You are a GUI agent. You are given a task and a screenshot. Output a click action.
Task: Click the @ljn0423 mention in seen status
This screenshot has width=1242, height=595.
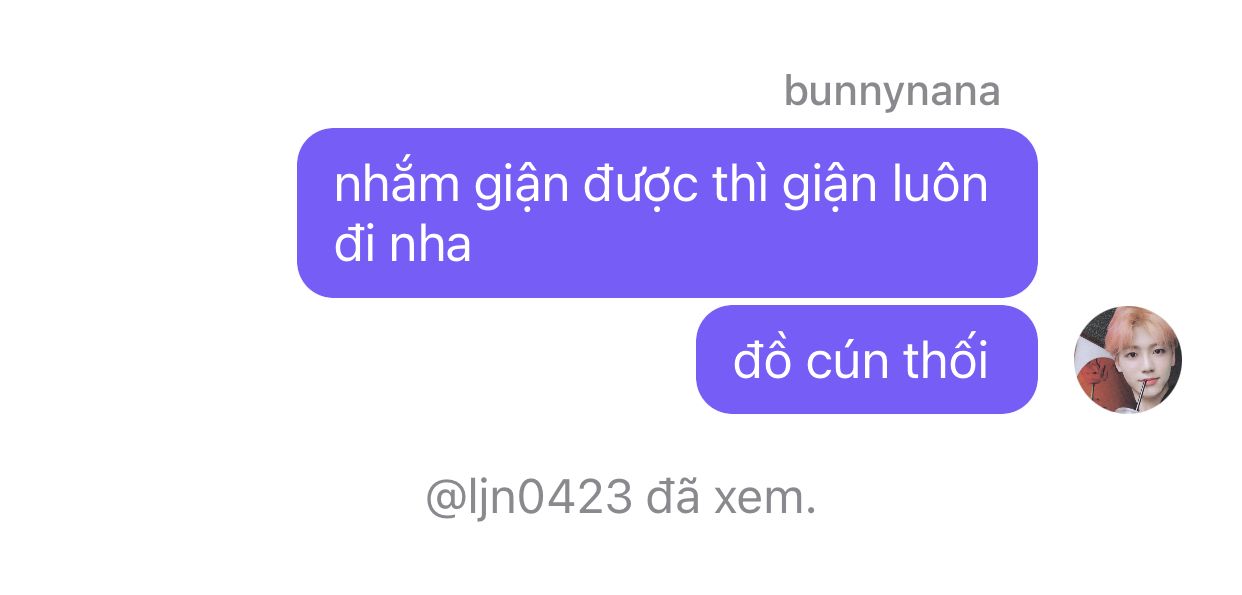529,498
